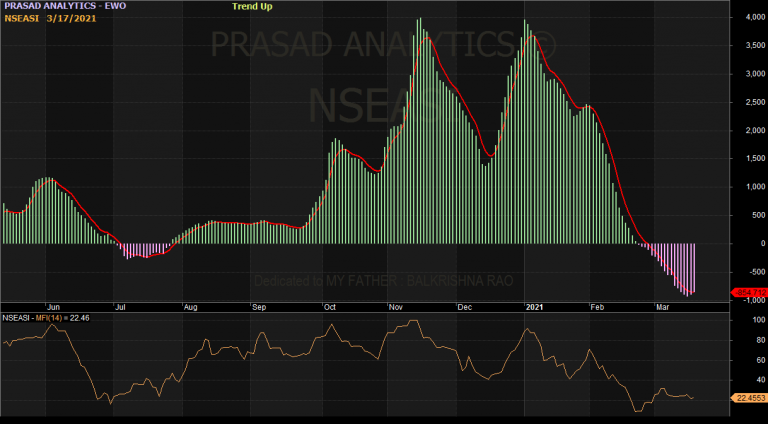Image resolution: width=768 pixels, height=424 pixels.
Task: Click the Jul month label on time axis
Action: point(120,307)
